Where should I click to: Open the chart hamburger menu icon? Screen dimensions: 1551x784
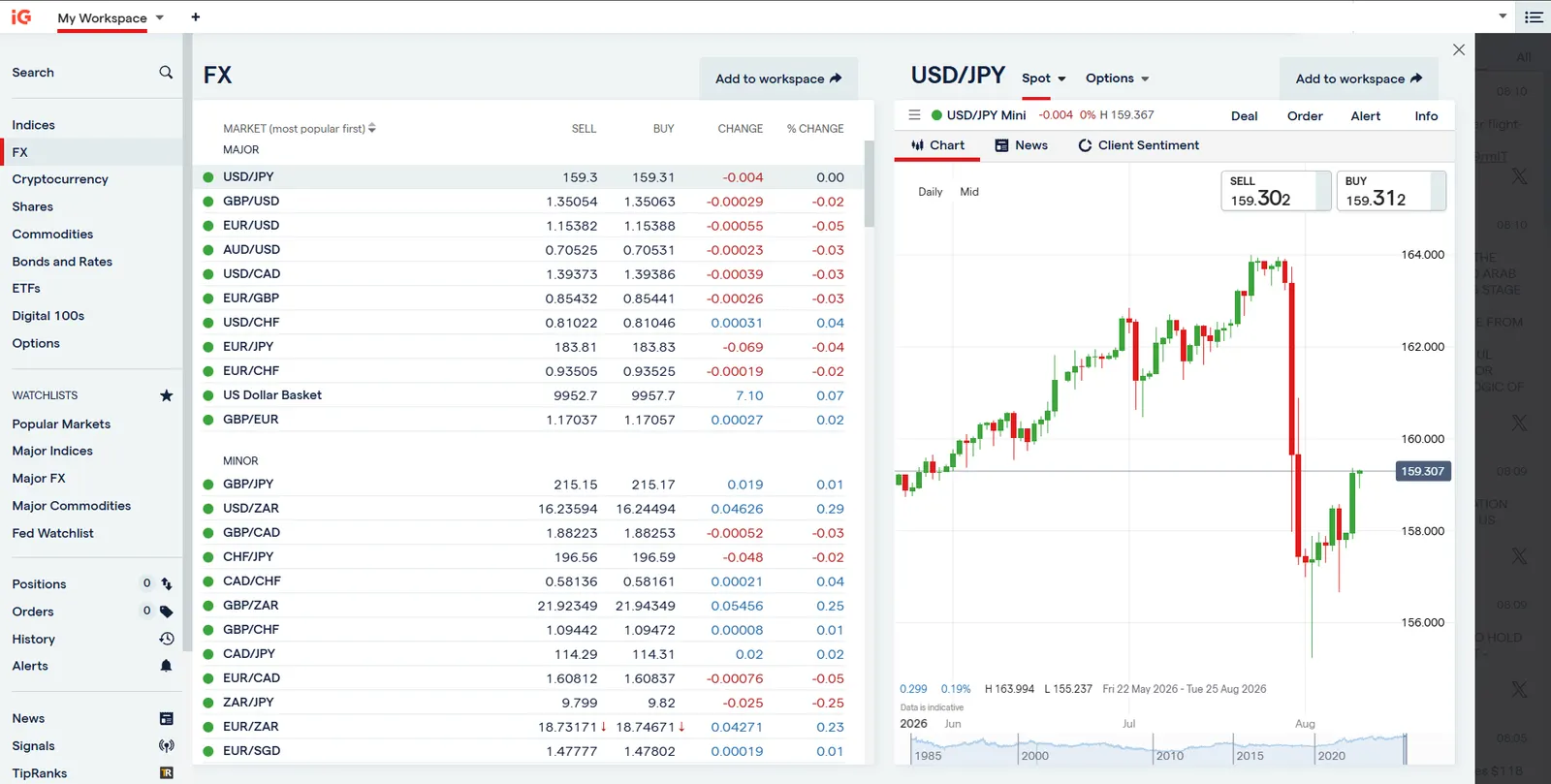(914, 115)
